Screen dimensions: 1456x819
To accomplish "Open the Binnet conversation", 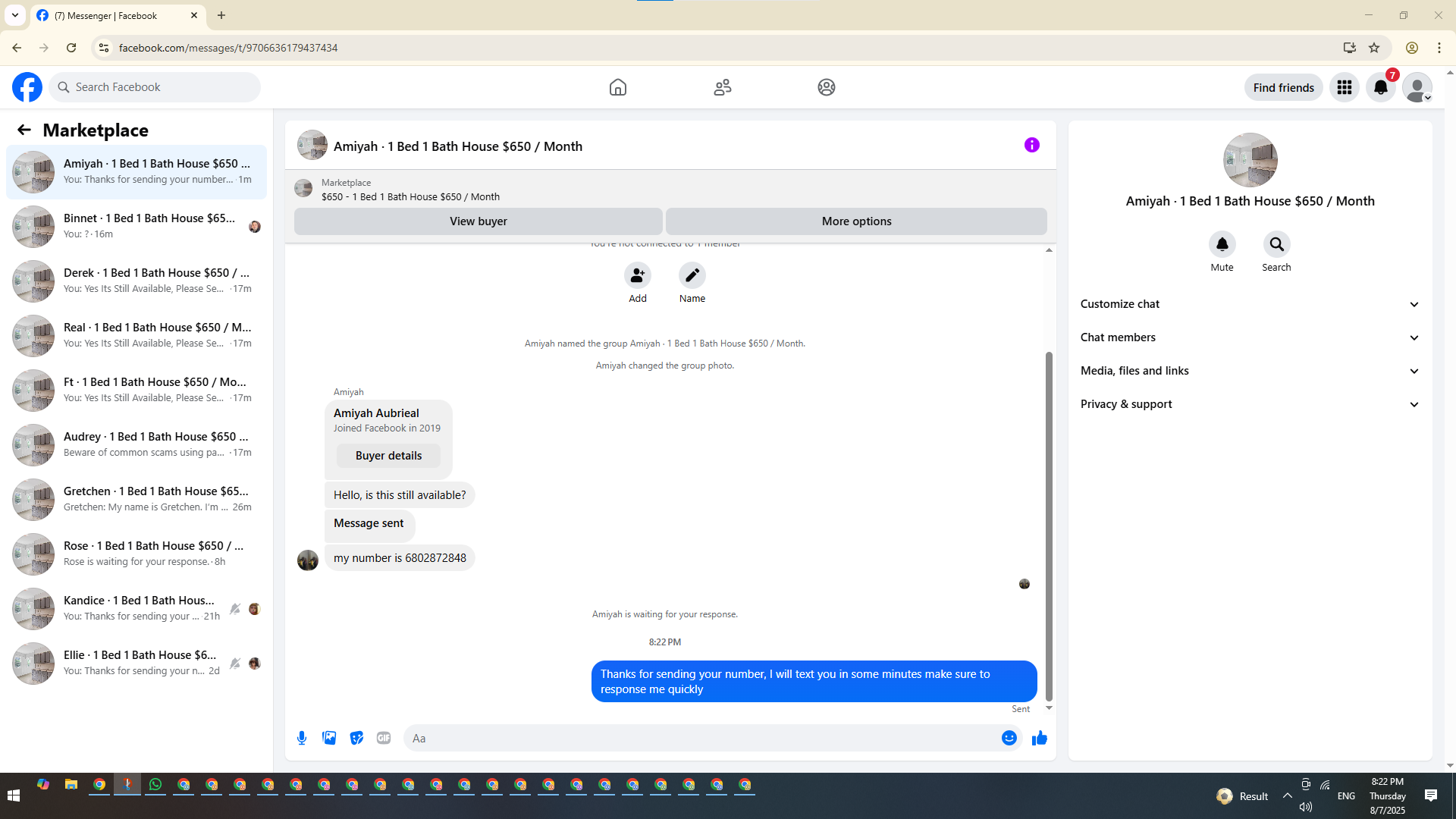I will (x=136, y=227).
